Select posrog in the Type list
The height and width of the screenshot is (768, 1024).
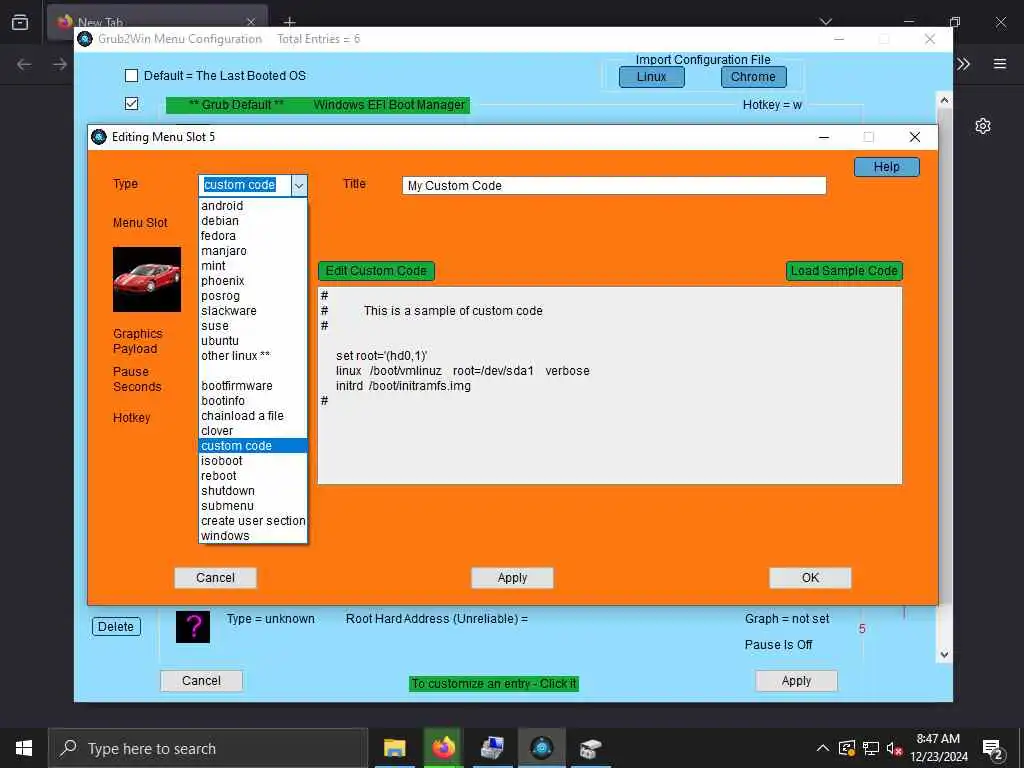coord(253,296)
